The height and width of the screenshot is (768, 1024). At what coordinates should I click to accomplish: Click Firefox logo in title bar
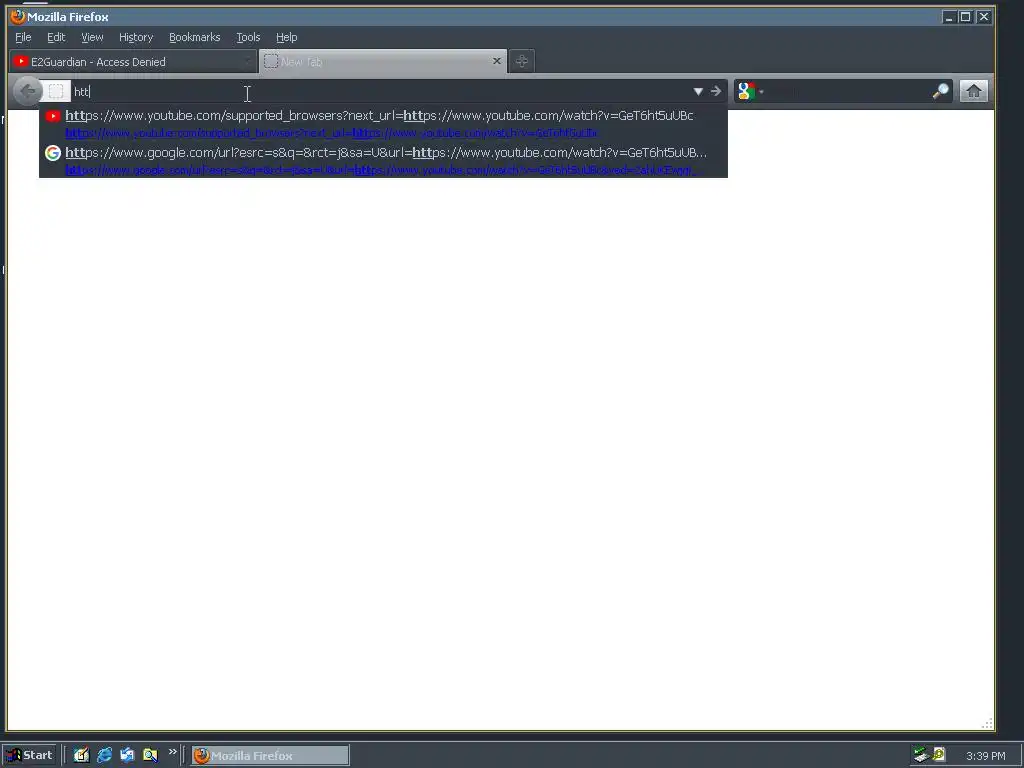click(18, 16)
